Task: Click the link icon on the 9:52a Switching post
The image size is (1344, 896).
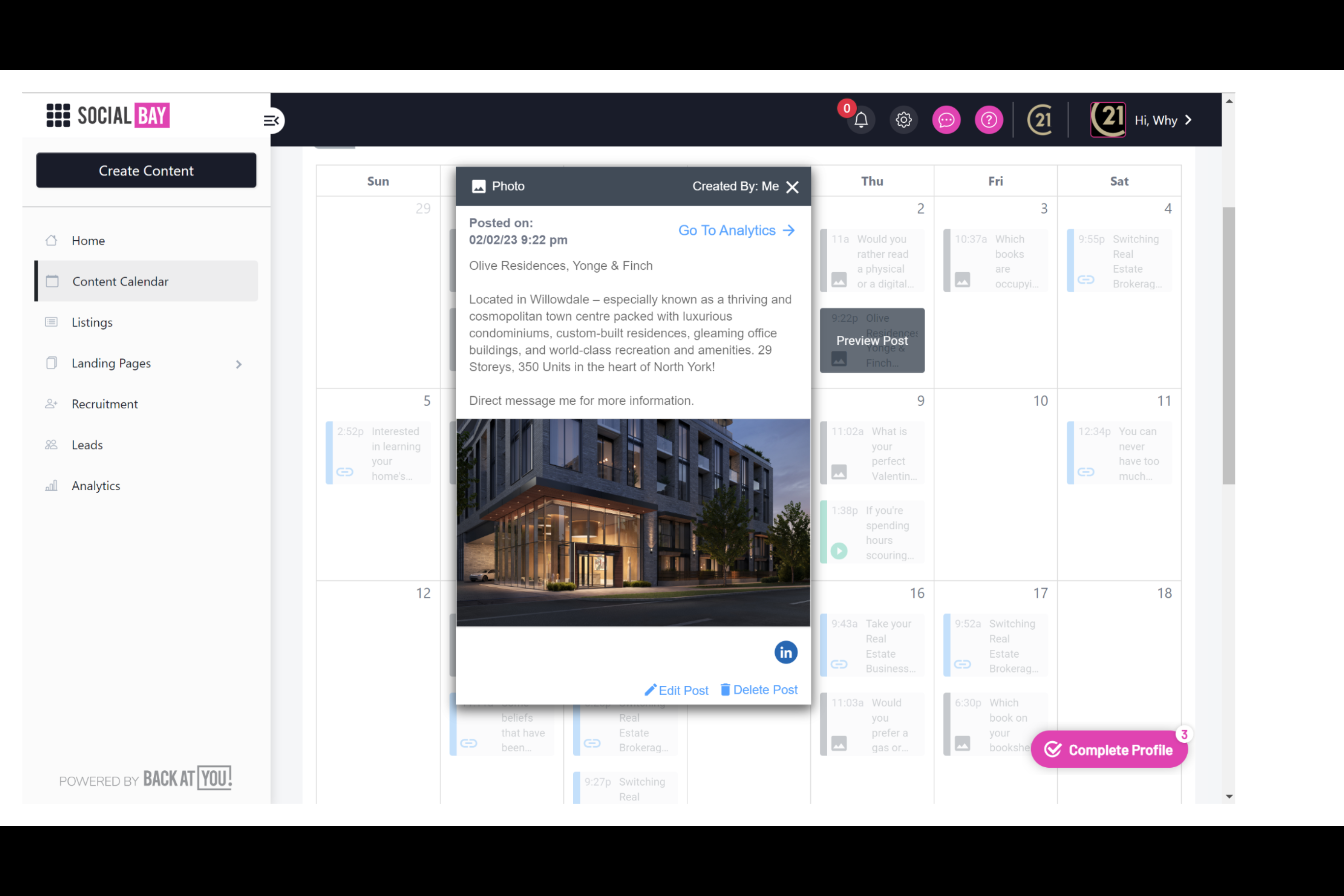Action: [x=962, y=664]
